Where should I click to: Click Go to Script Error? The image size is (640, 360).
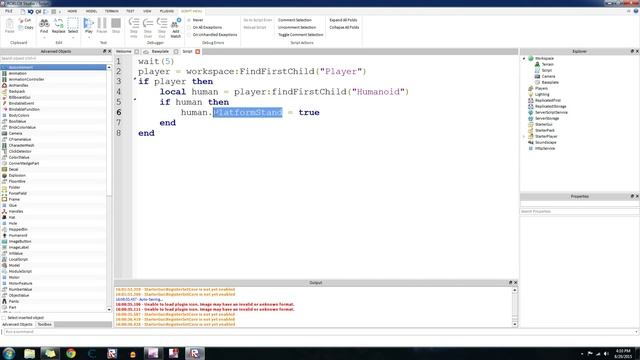[x=258, y=20]
